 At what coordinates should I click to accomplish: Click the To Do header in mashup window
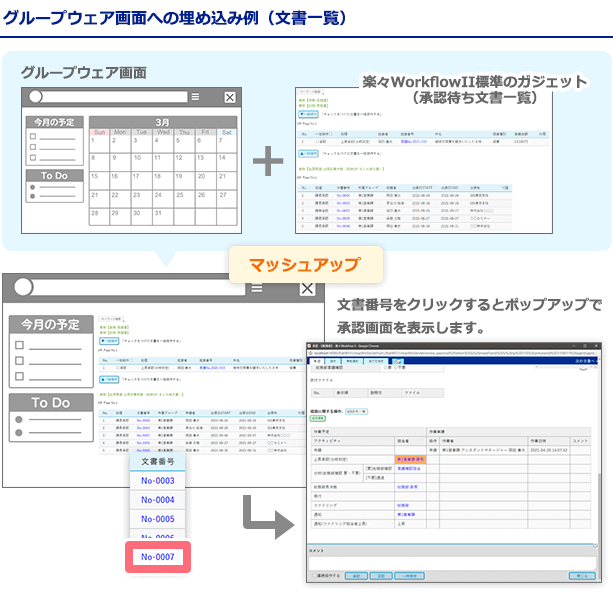pos(51,402)
